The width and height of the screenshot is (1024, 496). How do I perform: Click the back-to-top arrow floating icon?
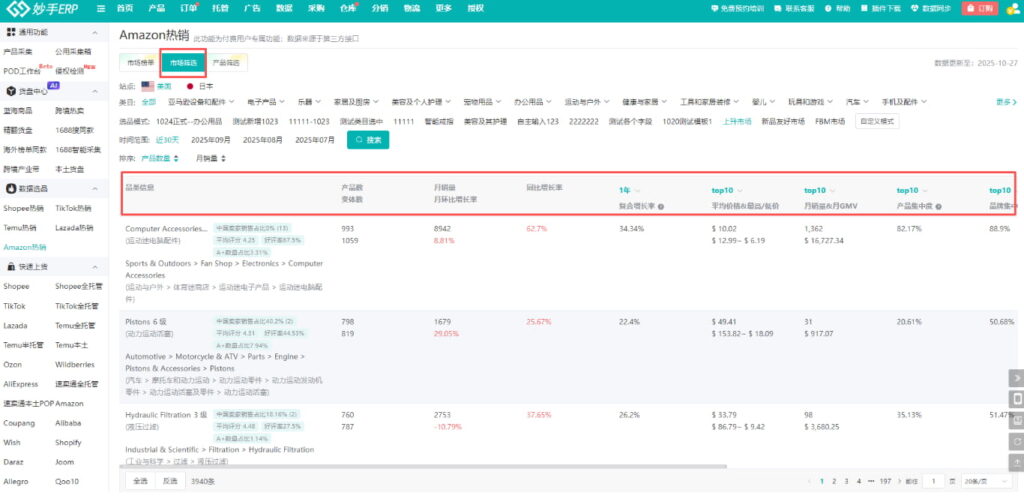(x=1016, y=462)
